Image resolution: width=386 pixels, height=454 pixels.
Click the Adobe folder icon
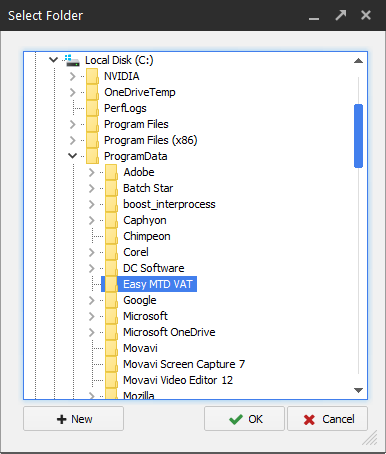tap(111, 172)
